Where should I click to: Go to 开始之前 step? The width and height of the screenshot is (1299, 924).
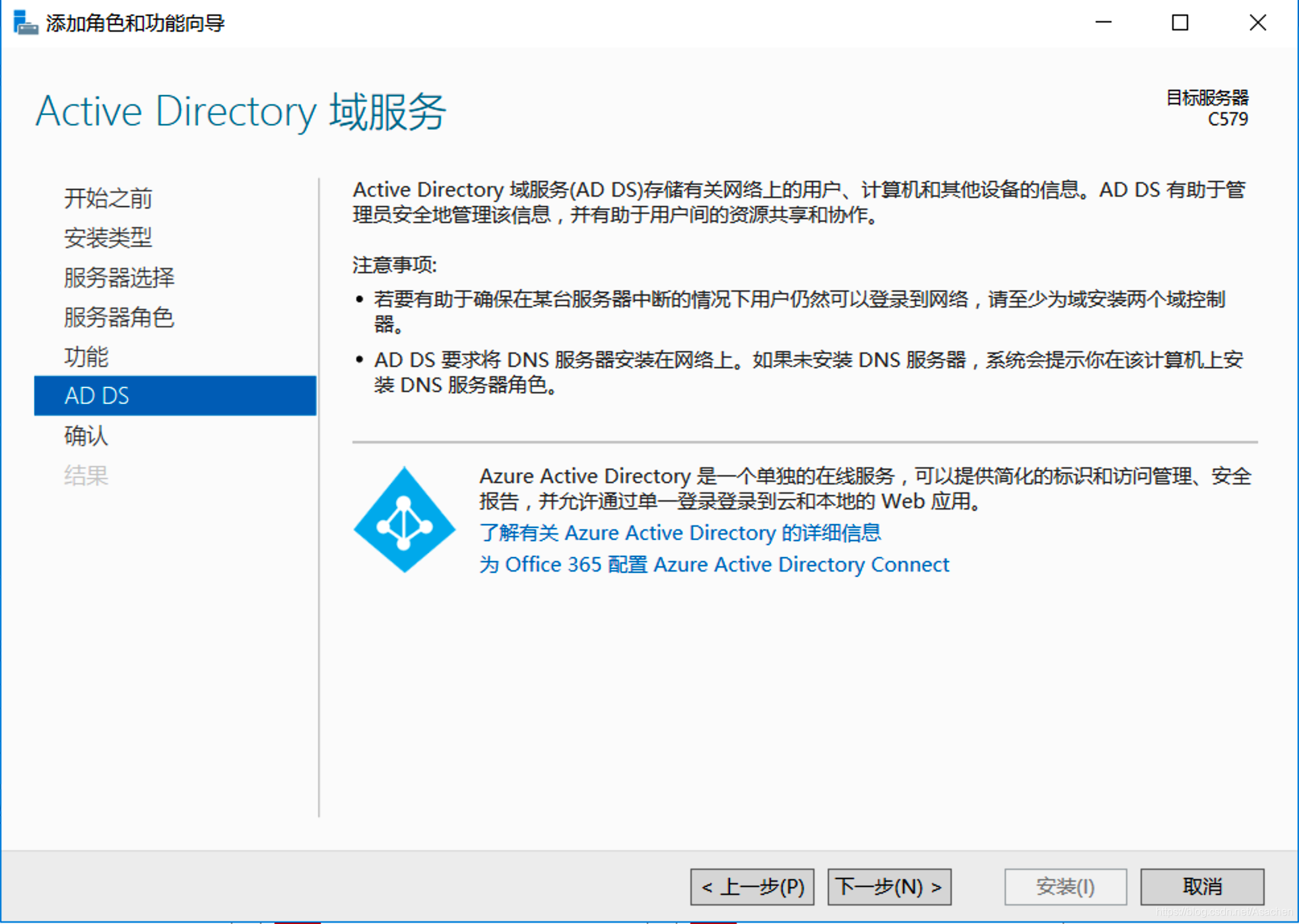coord(108,198)
